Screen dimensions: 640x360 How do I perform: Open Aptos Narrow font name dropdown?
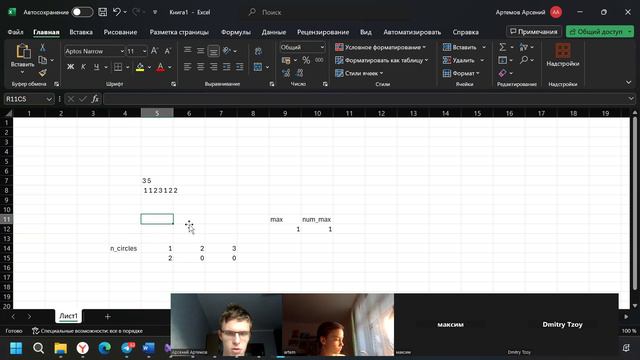pyautogui.click(x=122, y=51)
